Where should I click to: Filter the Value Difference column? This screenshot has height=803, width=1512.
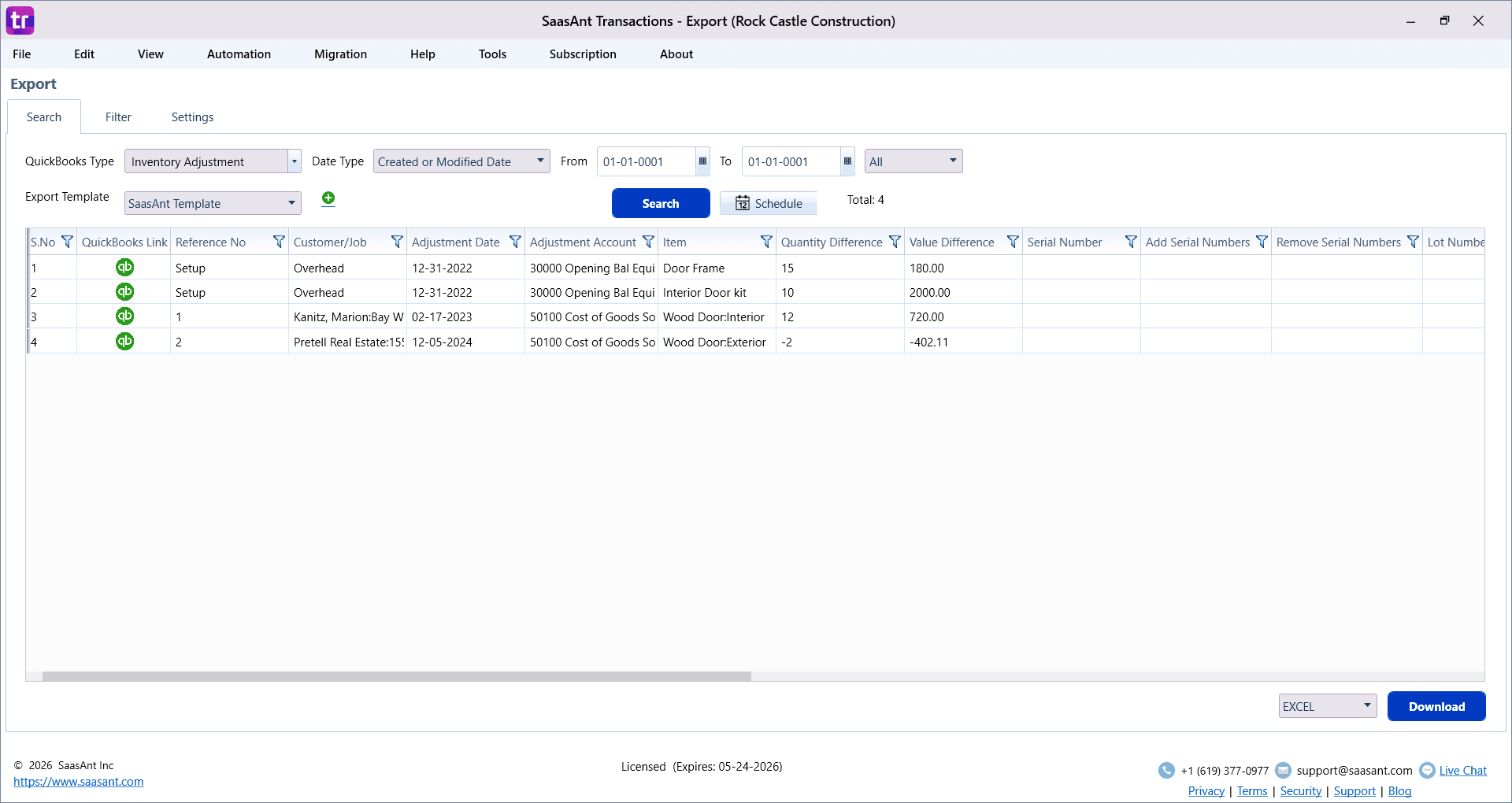coord(1013,242)
